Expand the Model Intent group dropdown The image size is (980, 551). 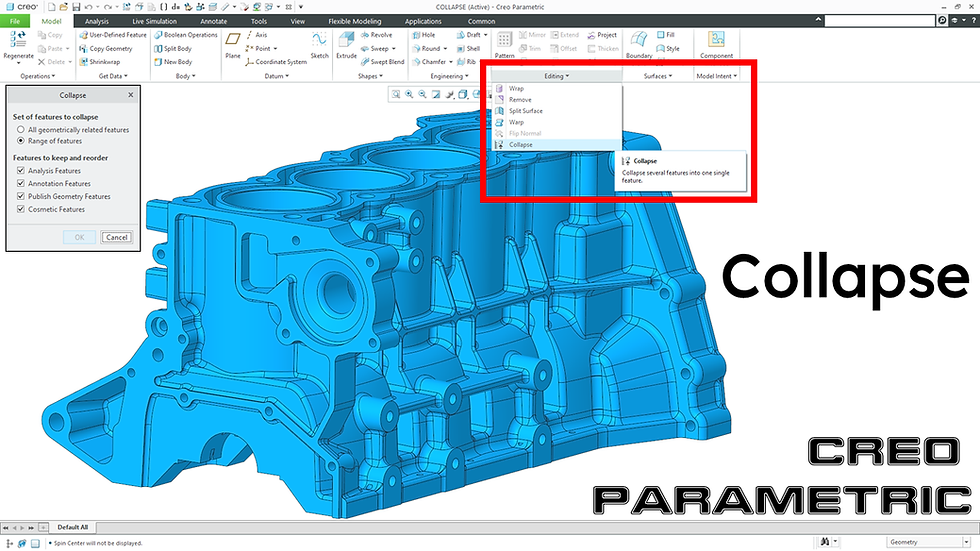click(x=716, y=76)
